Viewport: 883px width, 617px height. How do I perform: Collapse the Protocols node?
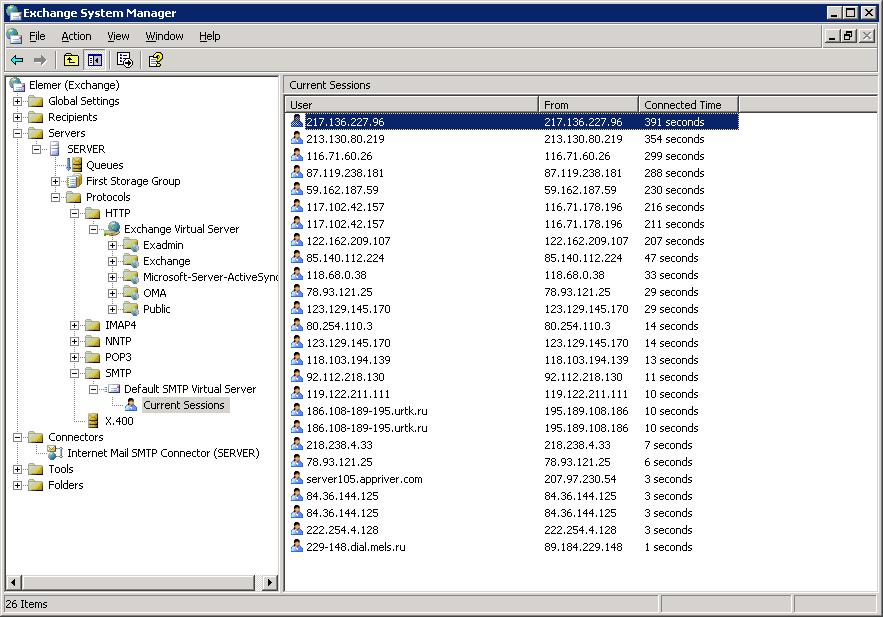[x=55, y=198]
